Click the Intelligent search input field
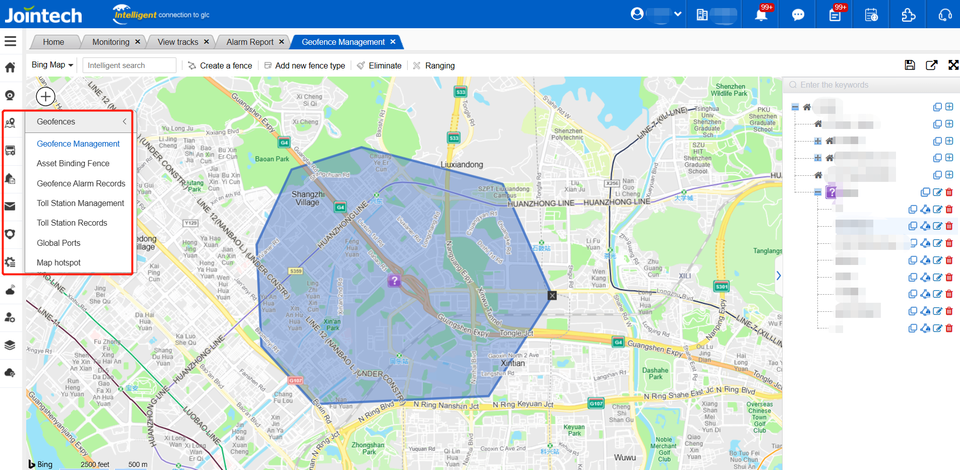The width and height of the screenshot is (960, 470). coord(129,65)
